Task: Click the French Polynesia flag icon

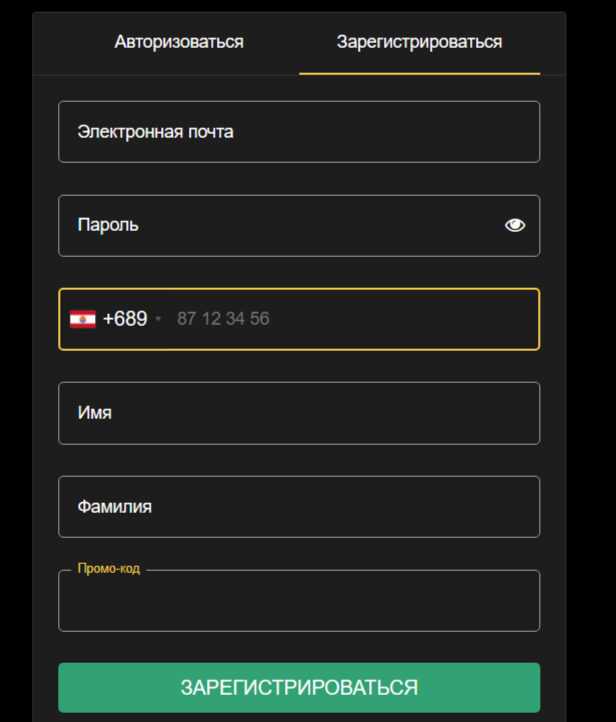Action: tap(82, 319)
